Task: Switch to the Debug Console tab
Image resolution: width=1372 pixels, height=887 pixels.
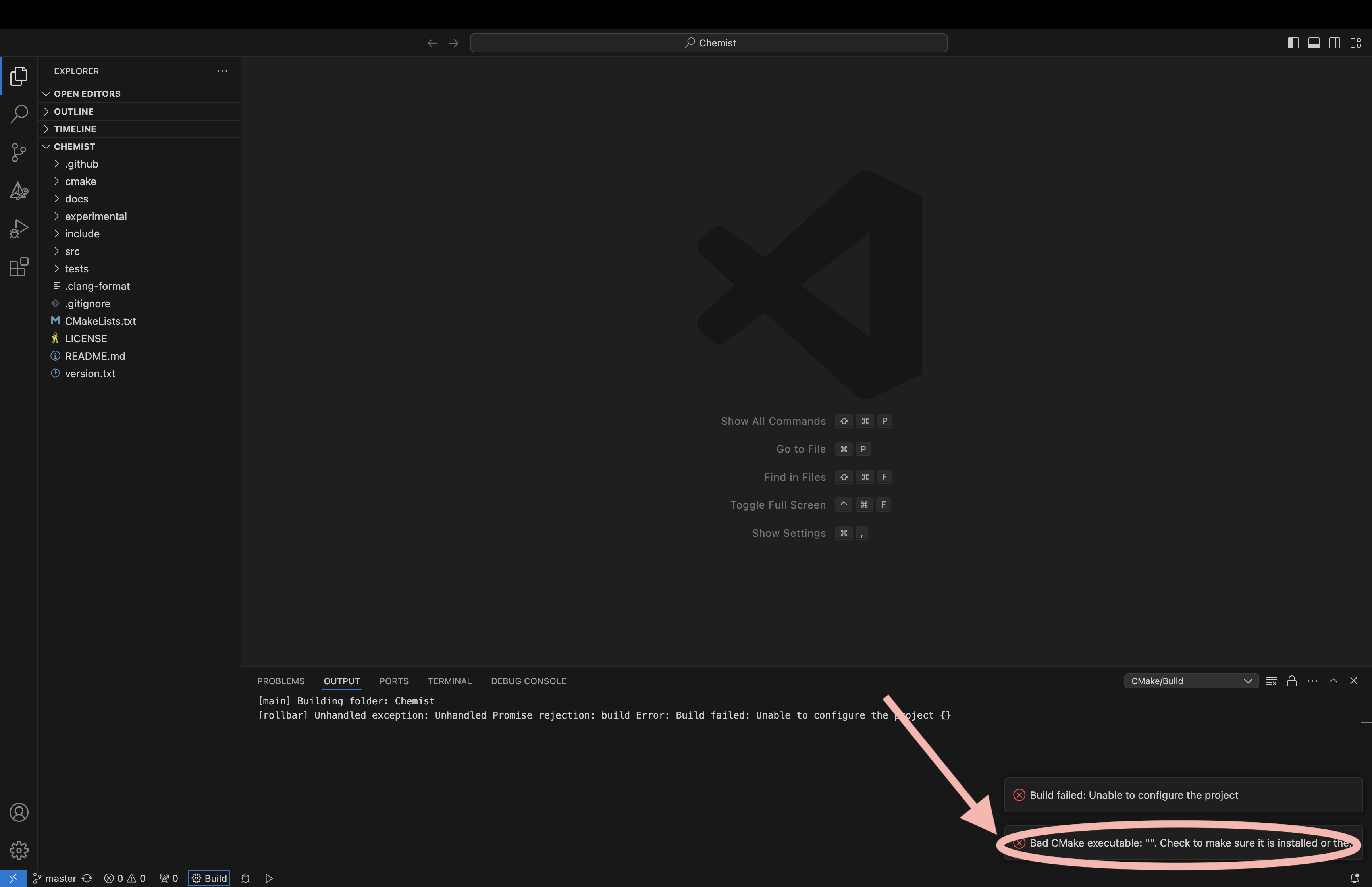Action: click(528, 681)
